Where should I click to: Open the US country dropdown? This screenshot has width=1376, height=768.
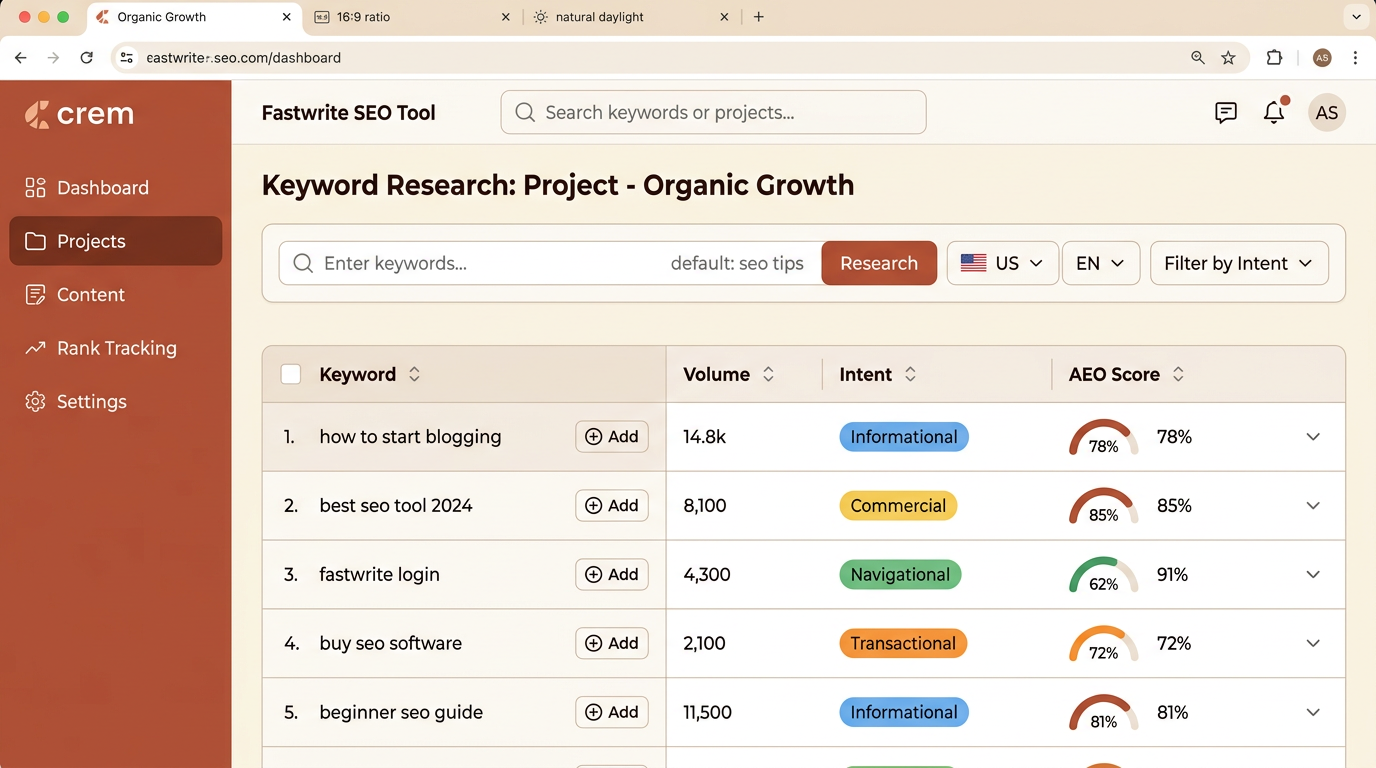pyautogui.click(x=1002, y=263)
